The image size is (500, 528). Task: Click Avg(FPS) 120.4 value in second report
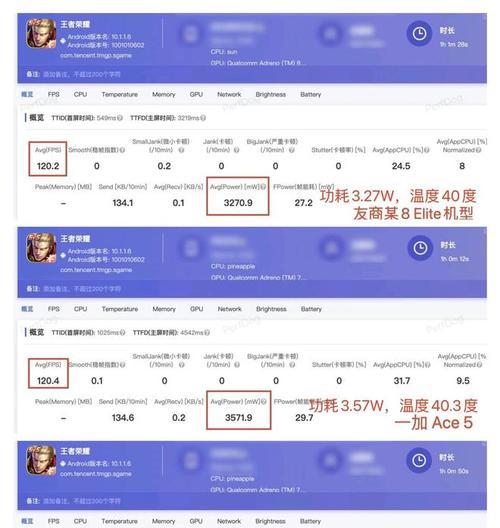[x=48, y=381]
